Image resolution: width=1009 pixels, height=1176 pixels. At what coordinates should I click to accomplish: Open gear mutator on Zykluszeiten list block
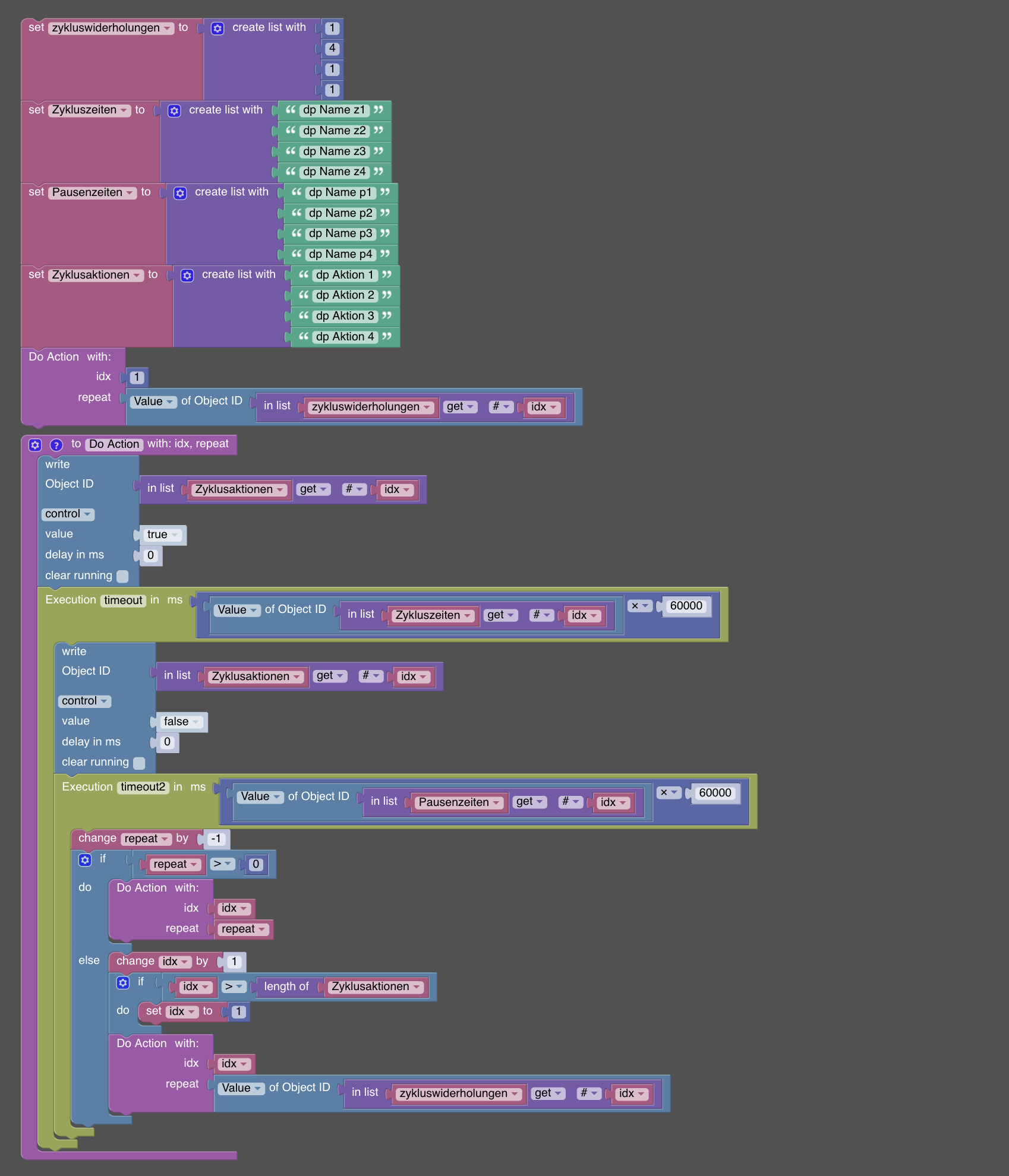(x=174, y=110)
